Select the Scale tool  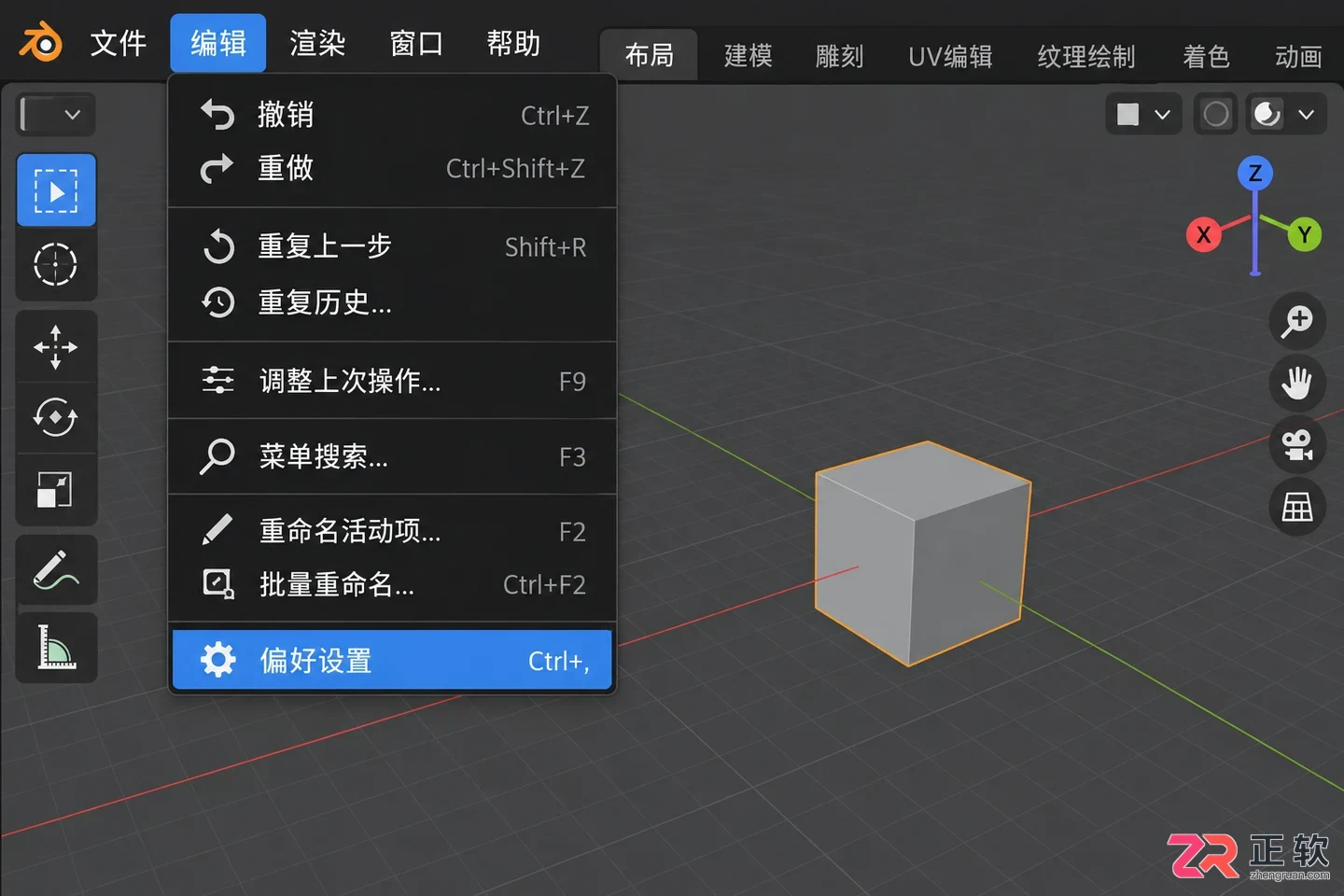click(56, 490)
